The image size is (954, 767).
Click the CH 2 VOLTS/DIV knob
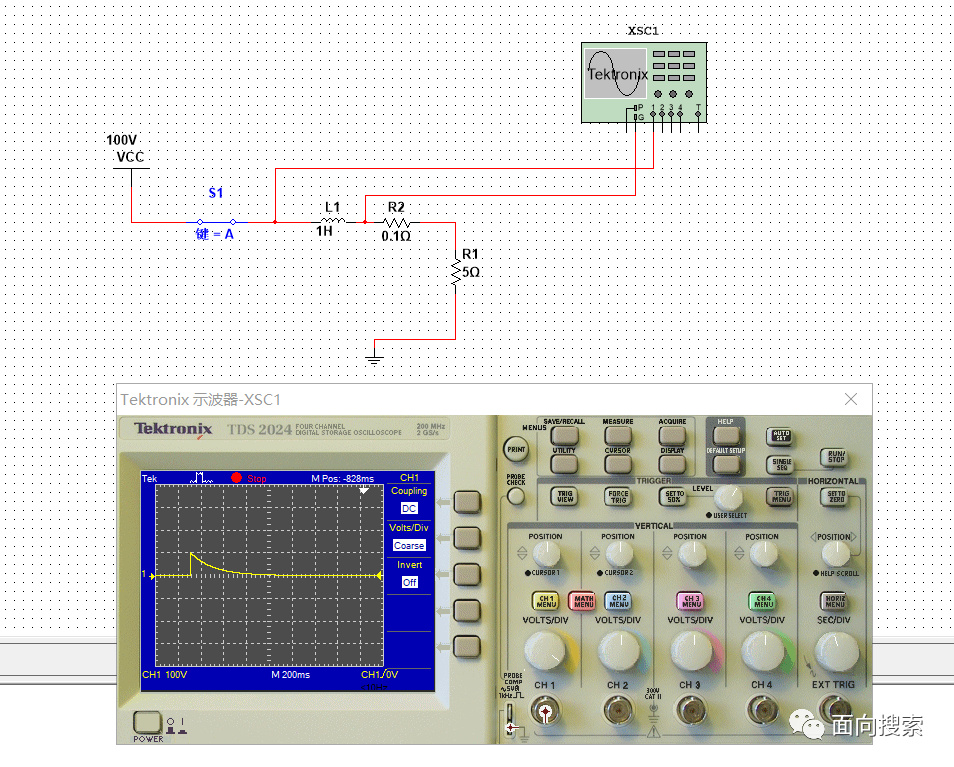pos(620,651)
